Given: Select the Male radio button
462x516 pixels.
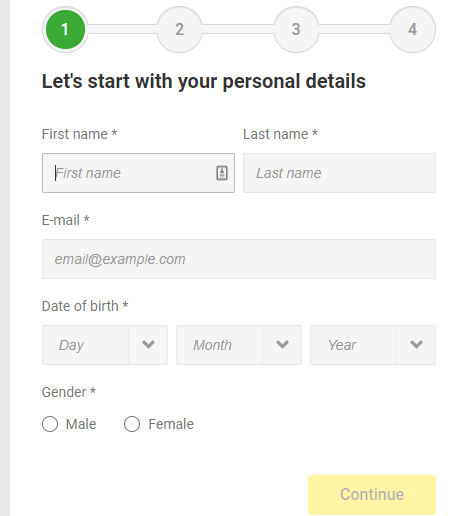Looking at the screenshot, I should pos(50,424).
